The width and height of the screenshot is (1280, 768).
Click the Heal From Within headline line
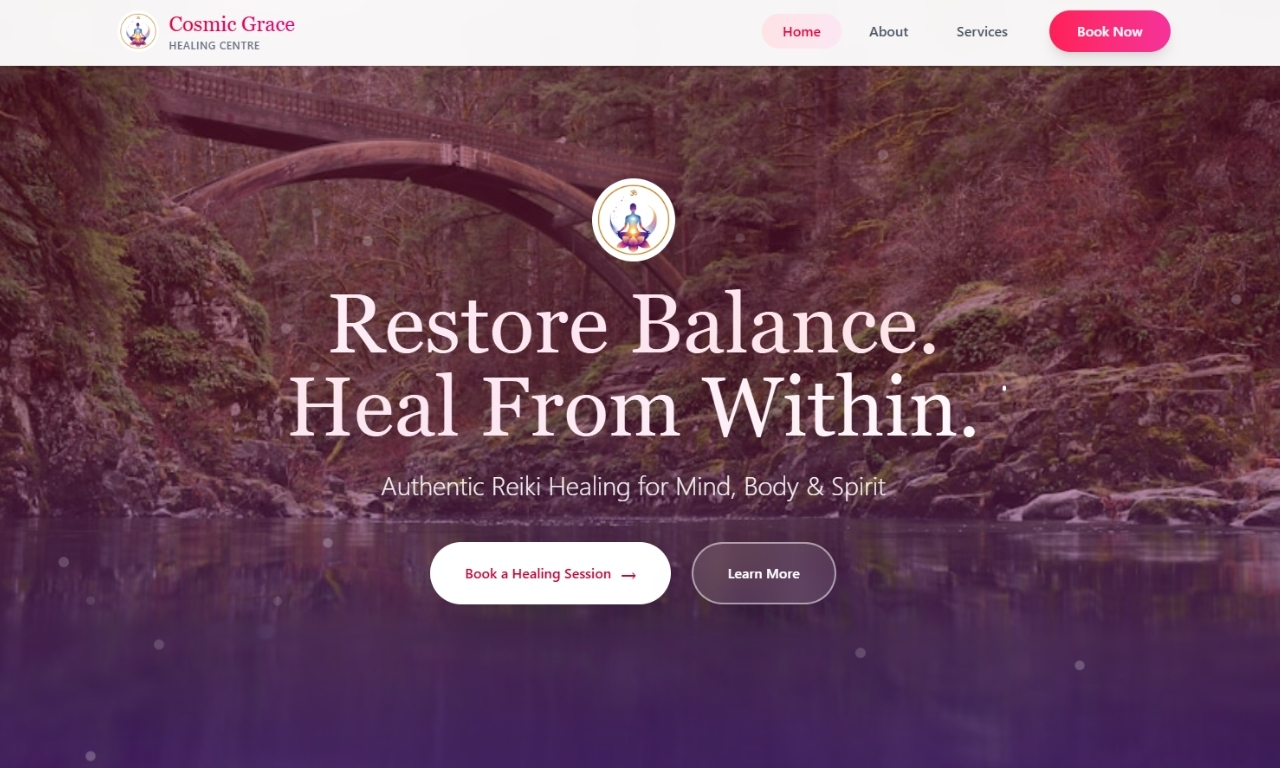(633, 407)
